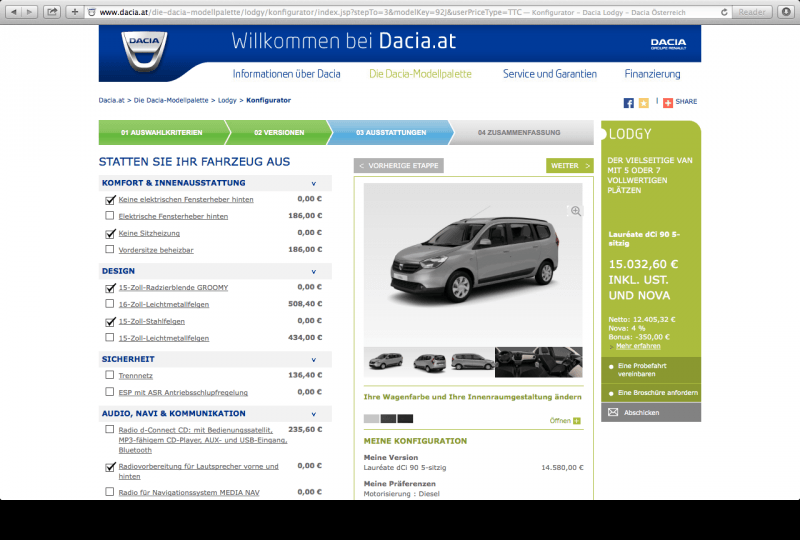800x540 pixels.
Task: Uncheck Radiovorbereitung für Lautsprecher option
Action: click(110, 467)
